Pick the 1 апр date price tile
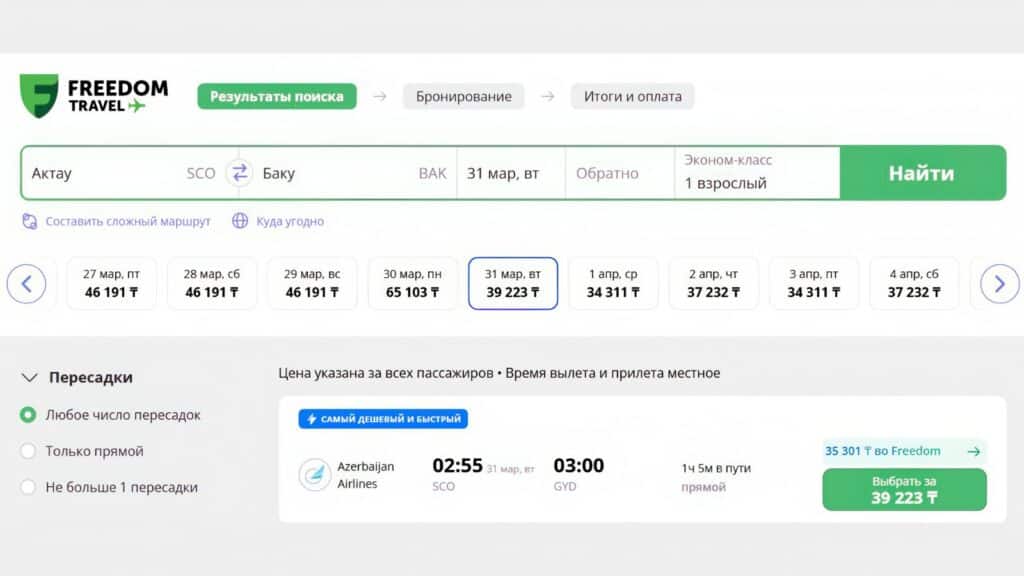 coord(613,283)
